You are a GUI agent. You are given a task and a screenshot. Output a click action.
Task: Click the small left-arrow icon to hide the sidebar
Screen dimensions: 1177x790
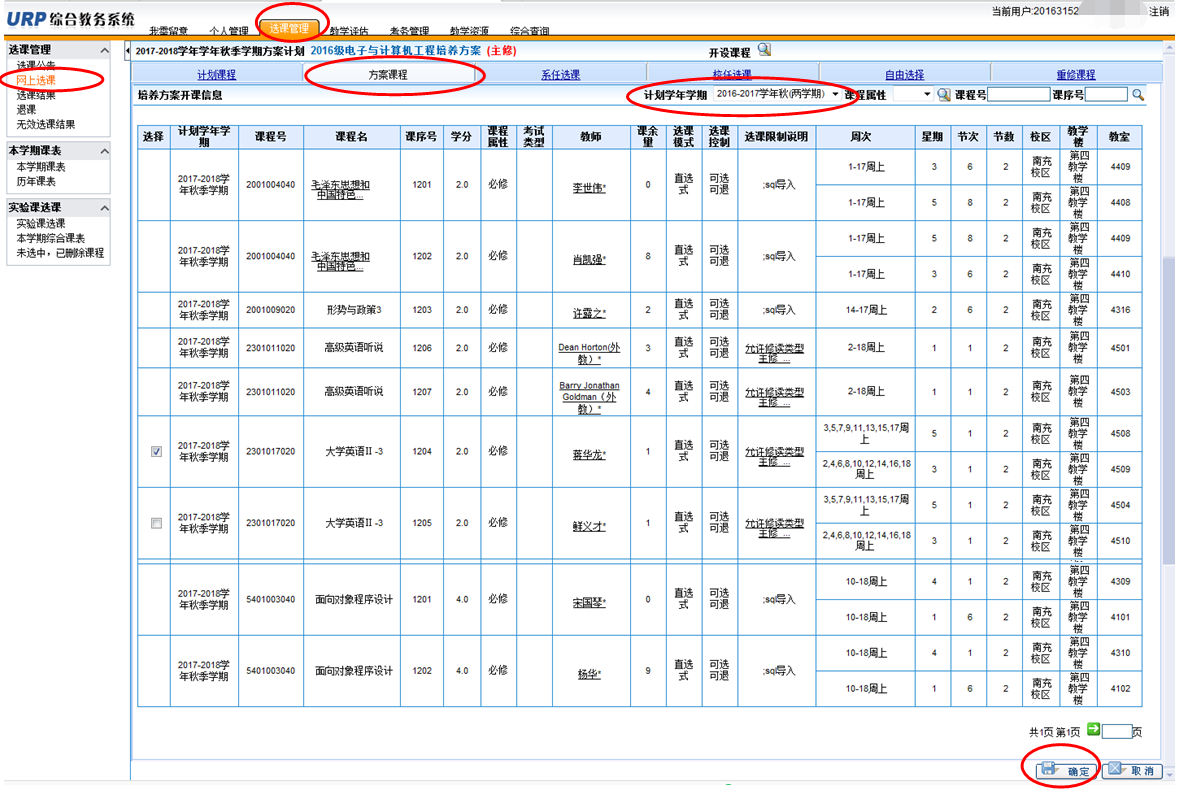(x=128, y=50)
